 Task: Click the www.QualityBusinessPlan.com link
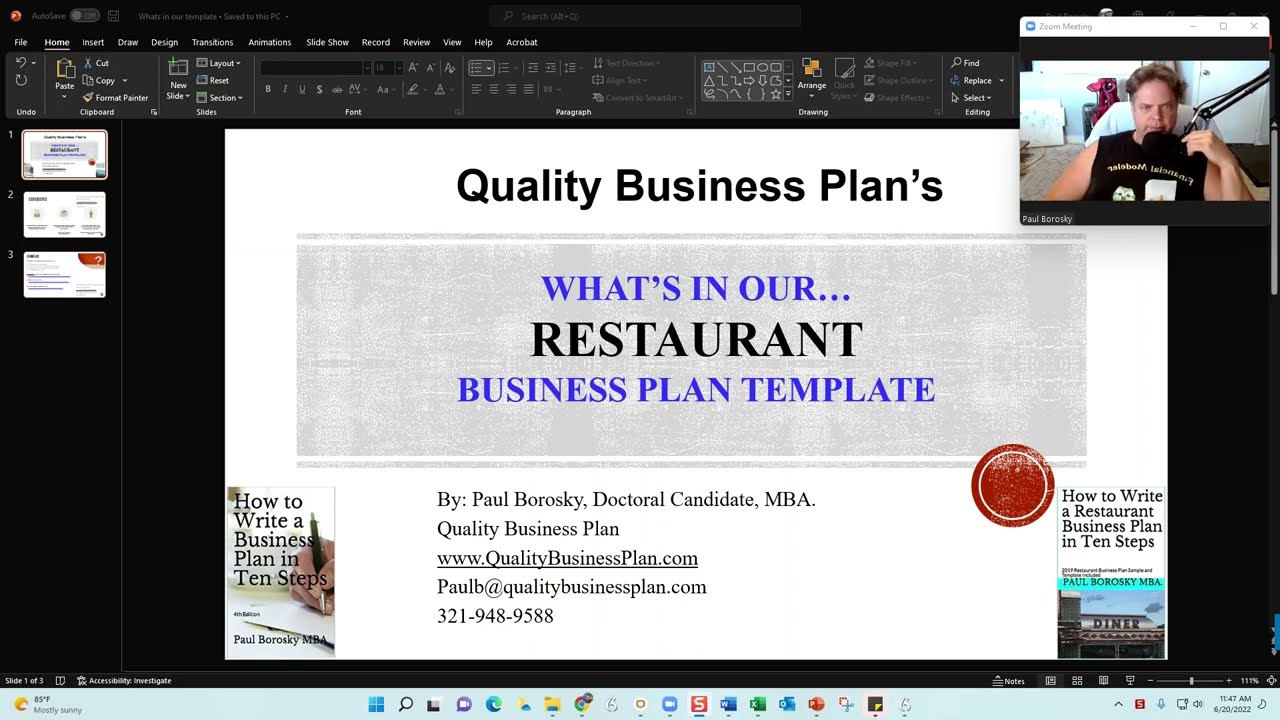567,558
